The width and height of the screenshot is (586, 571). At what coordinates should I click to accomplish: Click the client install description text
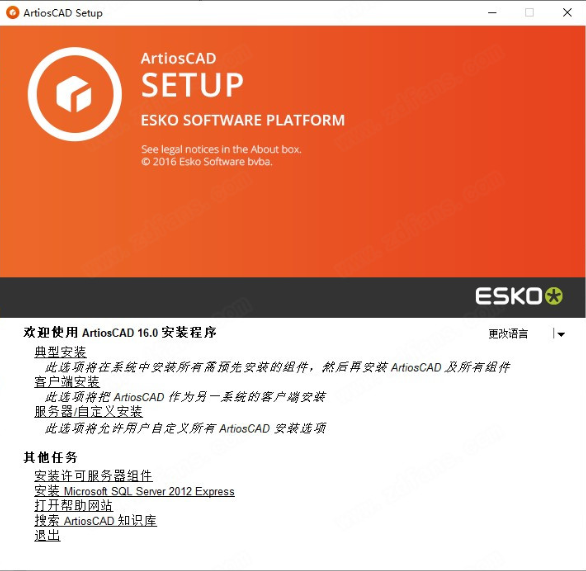185,396
